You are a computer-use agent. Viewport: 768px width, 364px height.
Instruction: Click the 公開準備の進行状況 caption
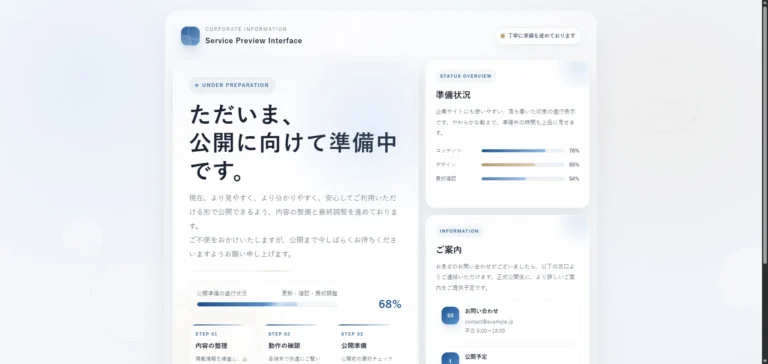[222, 293]
